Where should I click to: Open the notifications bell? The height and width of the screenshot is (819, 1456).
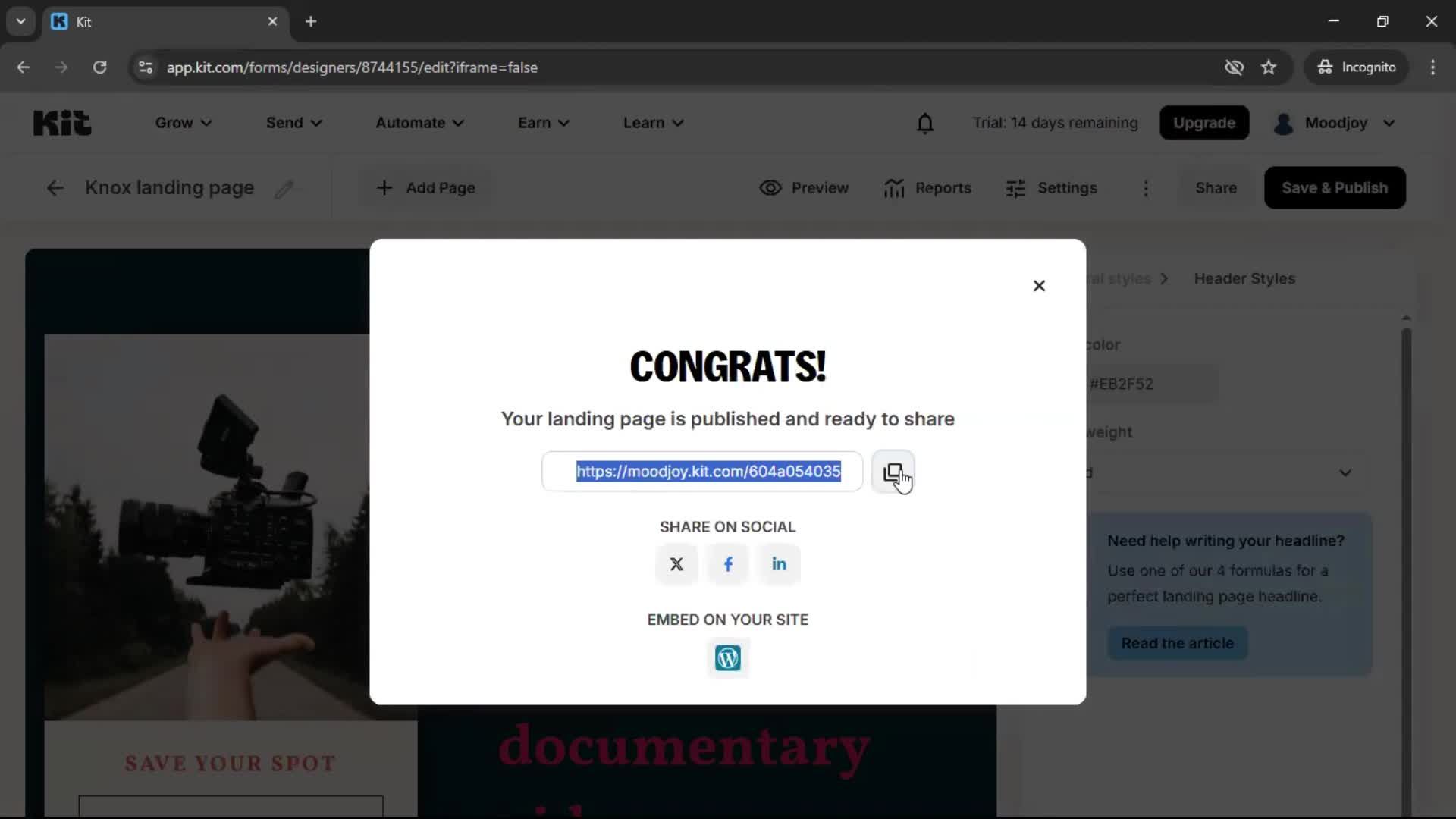[925, 123]
